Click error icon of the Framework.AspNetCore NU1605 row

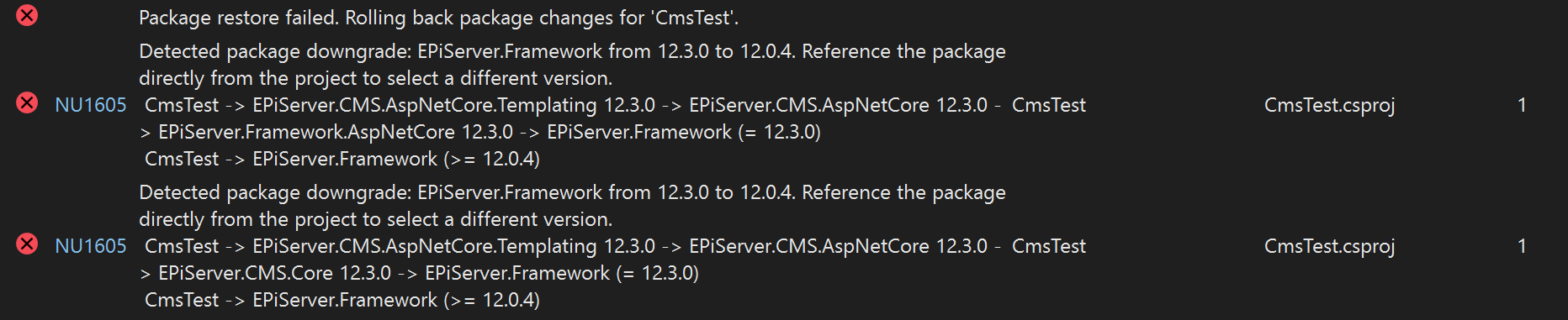[27, 103]
